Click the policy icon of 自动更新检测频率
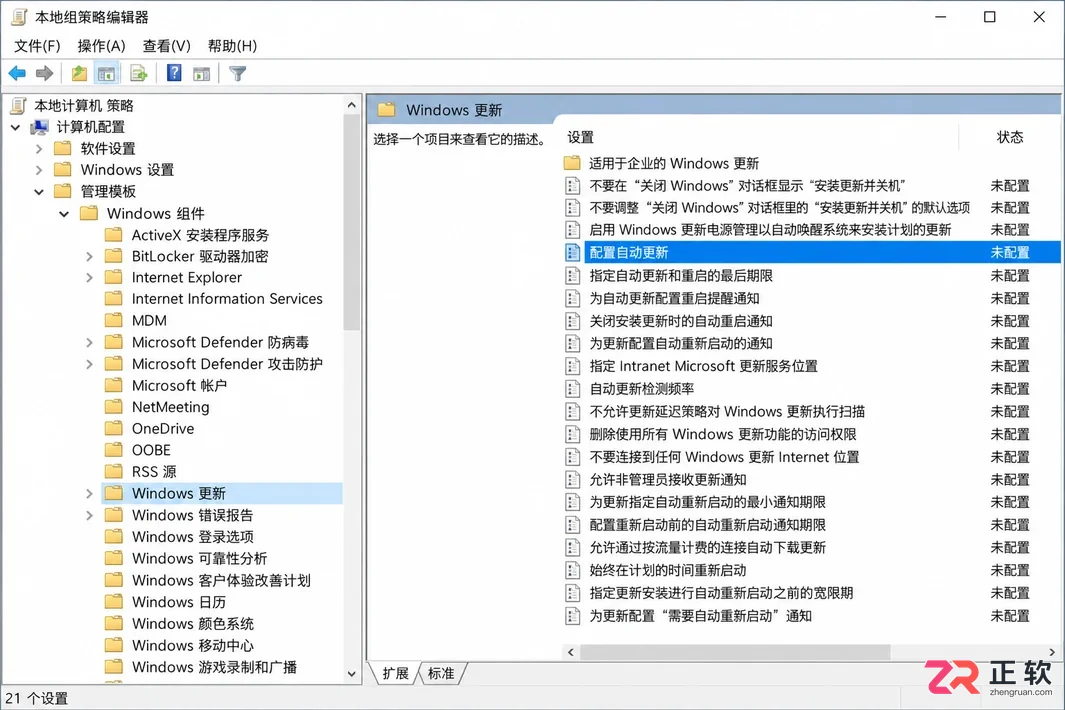 (573, 389)
